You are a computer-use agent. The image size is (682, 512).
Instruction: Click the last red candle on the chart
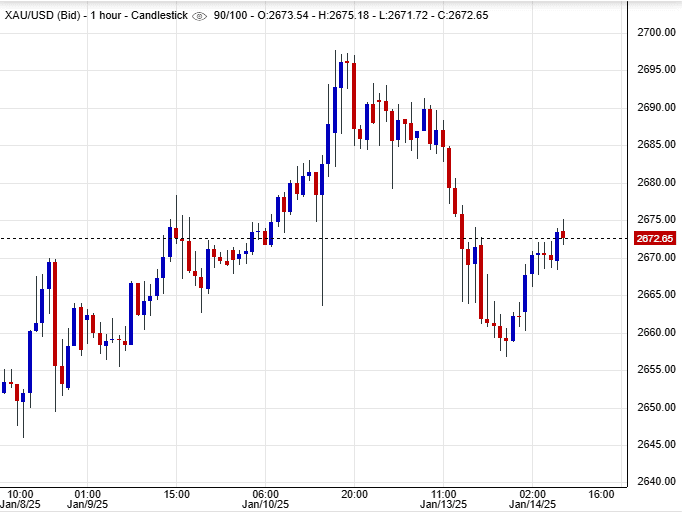point(563,235)
